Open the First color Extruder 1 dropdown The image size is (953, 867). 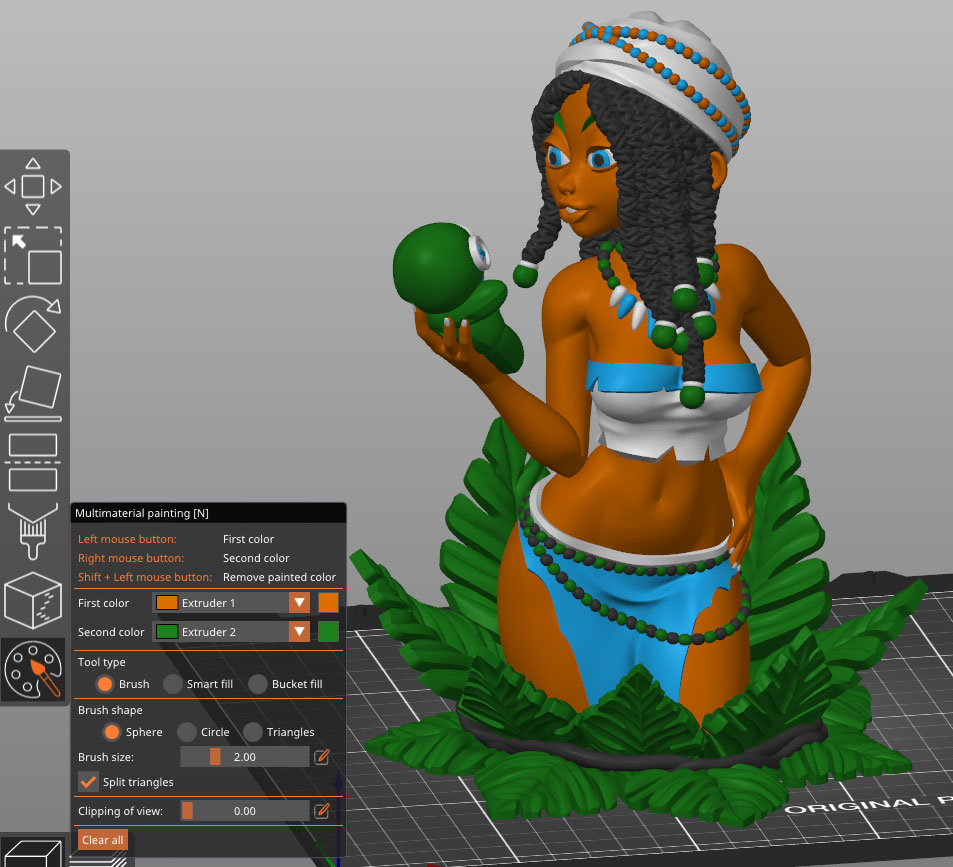click(x=231, y=603)
